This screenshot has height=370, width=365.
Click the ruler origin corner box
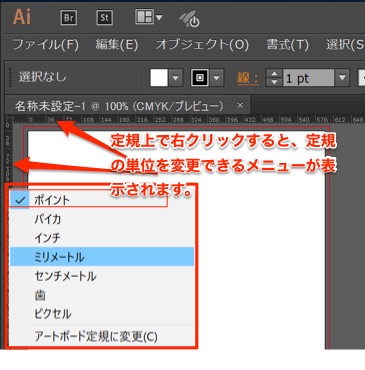[9, 119]
